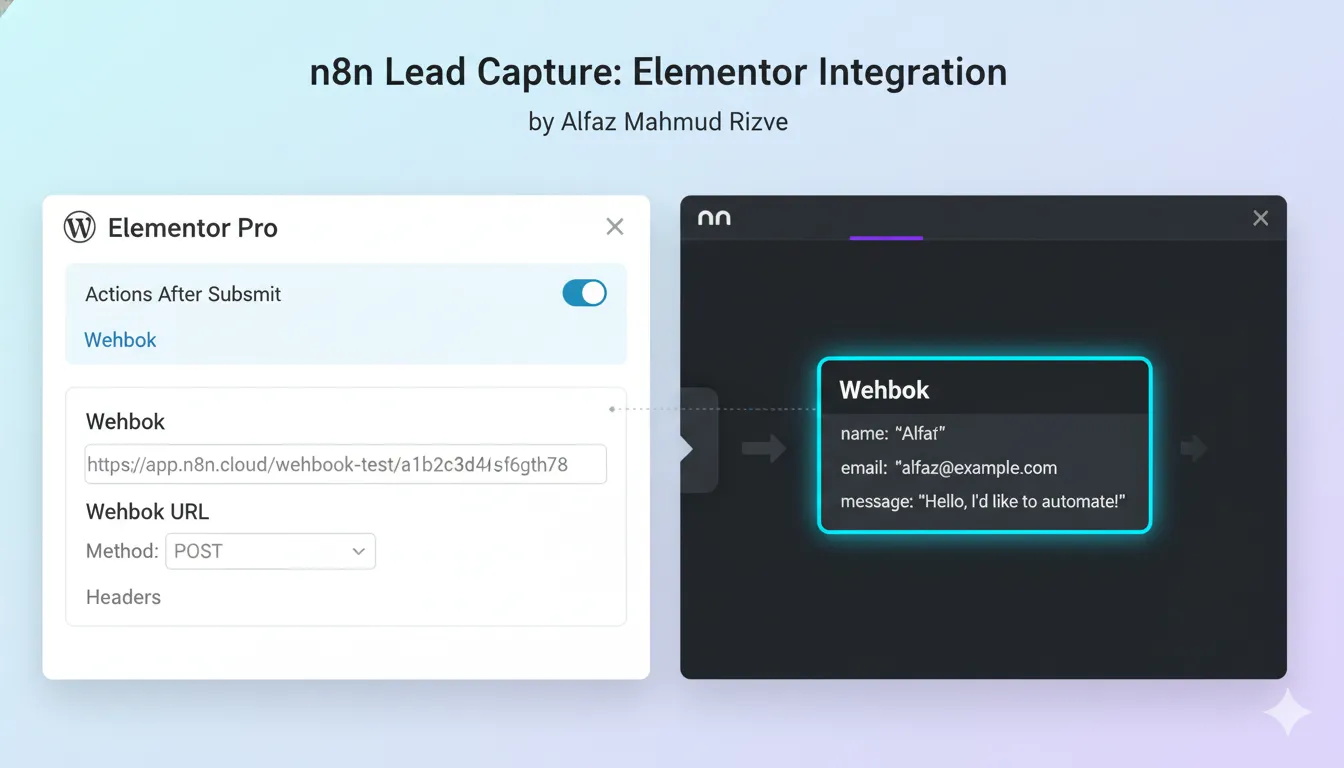Collapse the Wehbok settings panel
Screen dimensions: 1344x768
(x=614, y=226)
